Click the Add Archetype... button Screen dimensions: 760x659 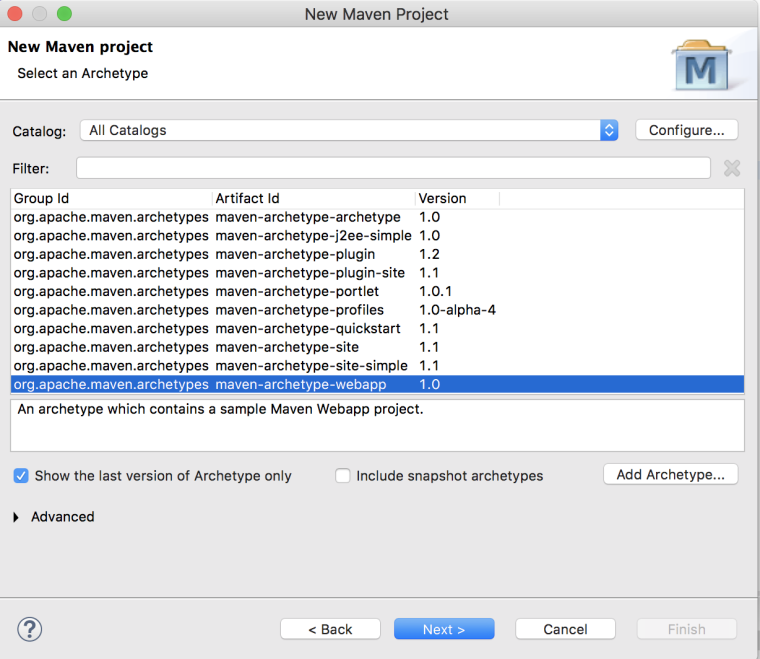click(x=670, y=474)
